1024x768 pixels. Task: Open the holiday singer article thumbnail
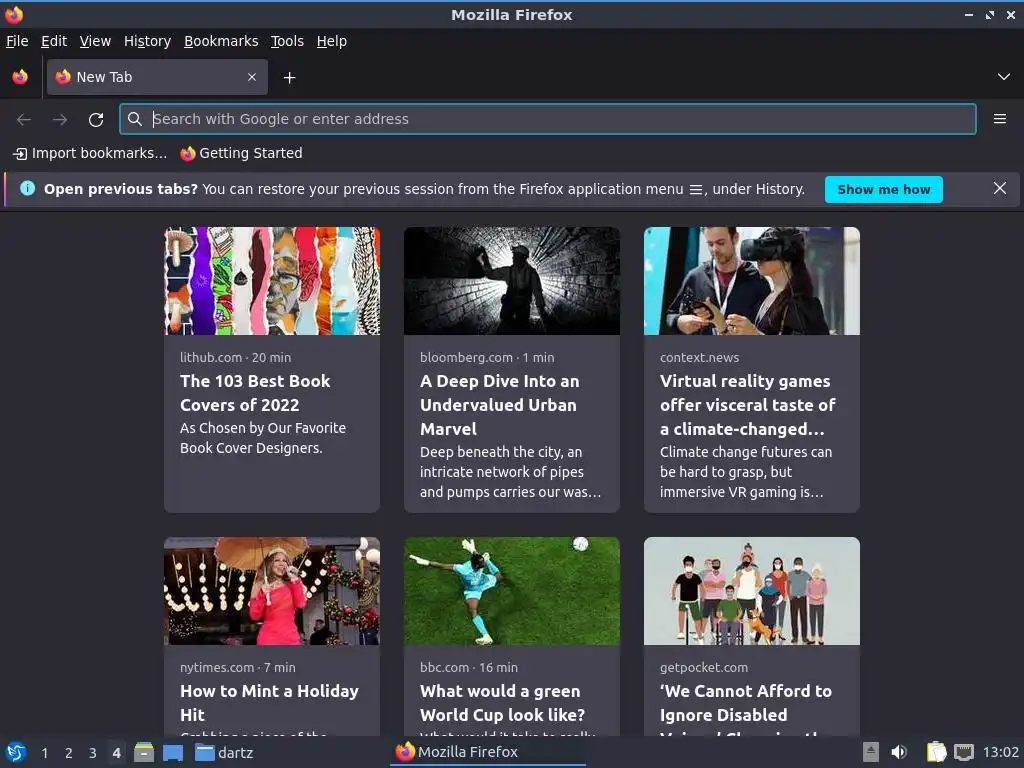coord(272,591)
